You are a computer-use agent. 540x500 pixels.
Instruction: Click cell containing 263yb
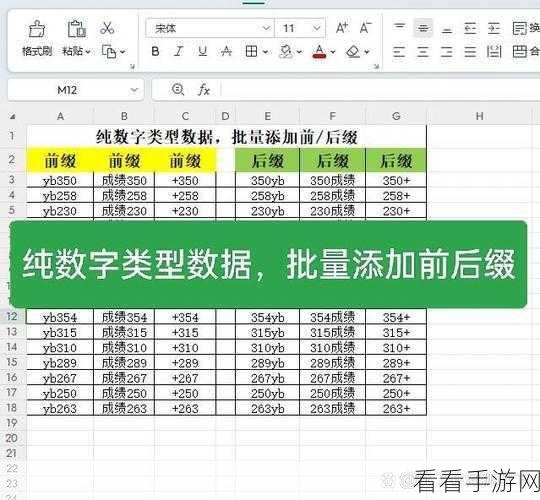pos(268,408)
